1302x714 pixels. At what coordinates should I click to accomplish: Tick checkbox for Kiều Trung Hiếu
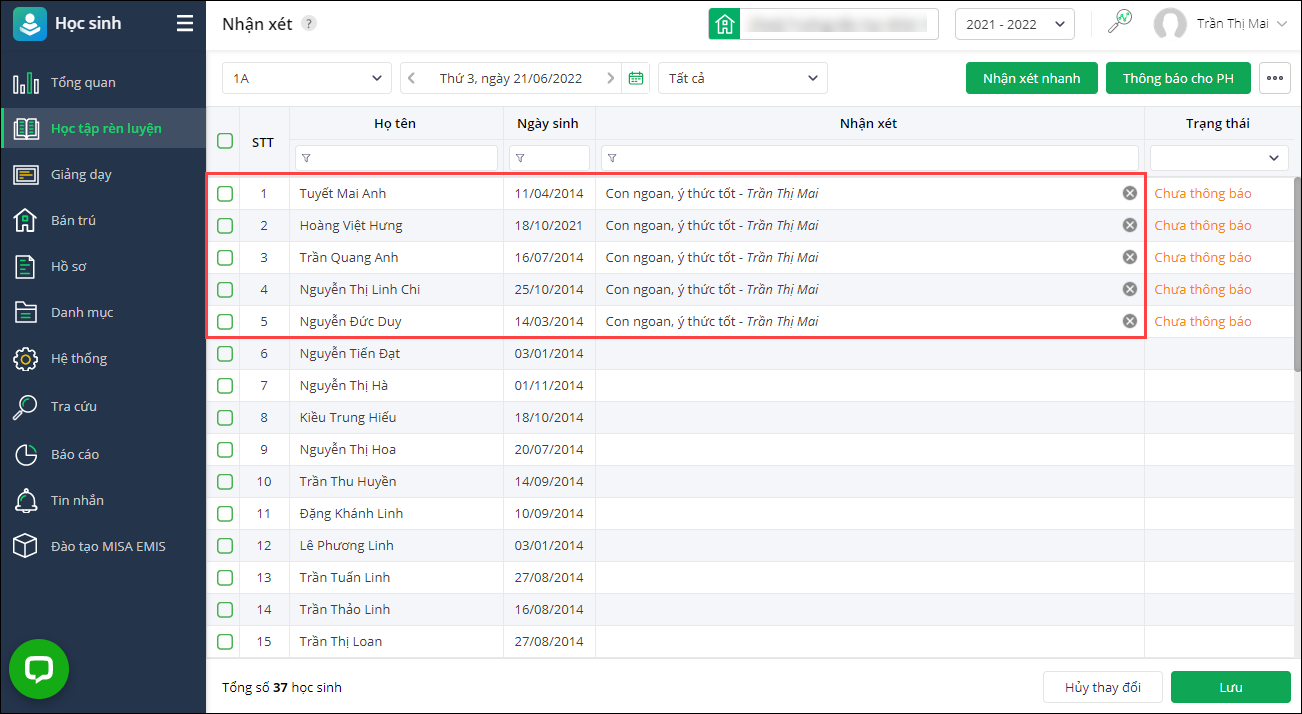click(x=225, y=417)
